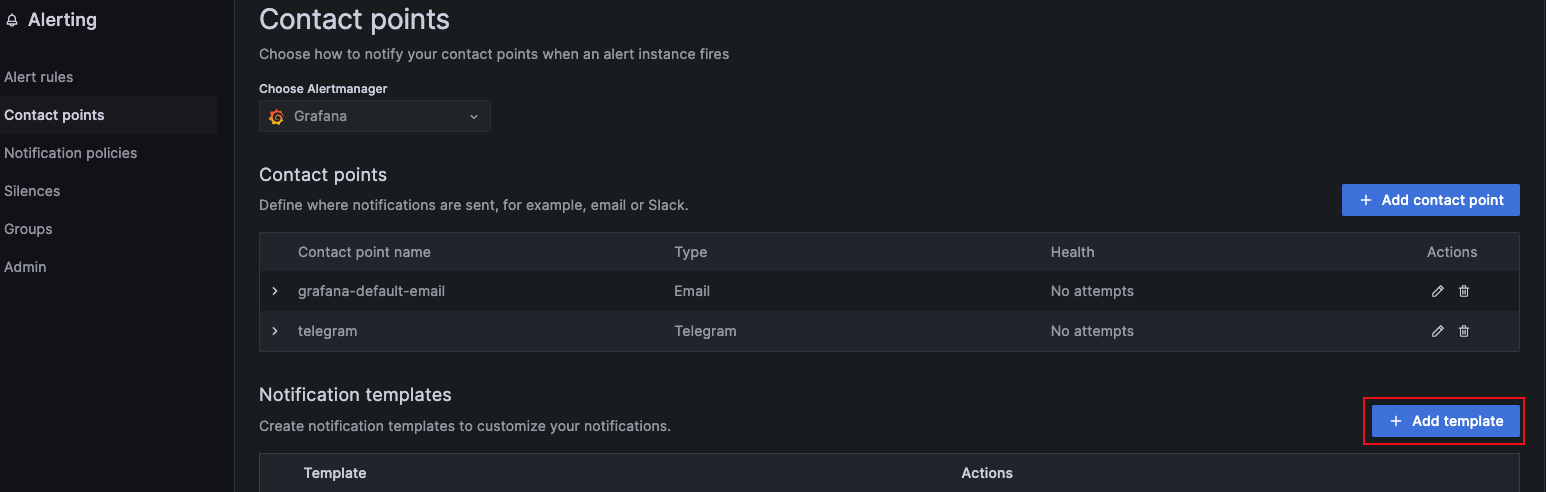Click the Contact point name column header

click(x=364, y=252)
